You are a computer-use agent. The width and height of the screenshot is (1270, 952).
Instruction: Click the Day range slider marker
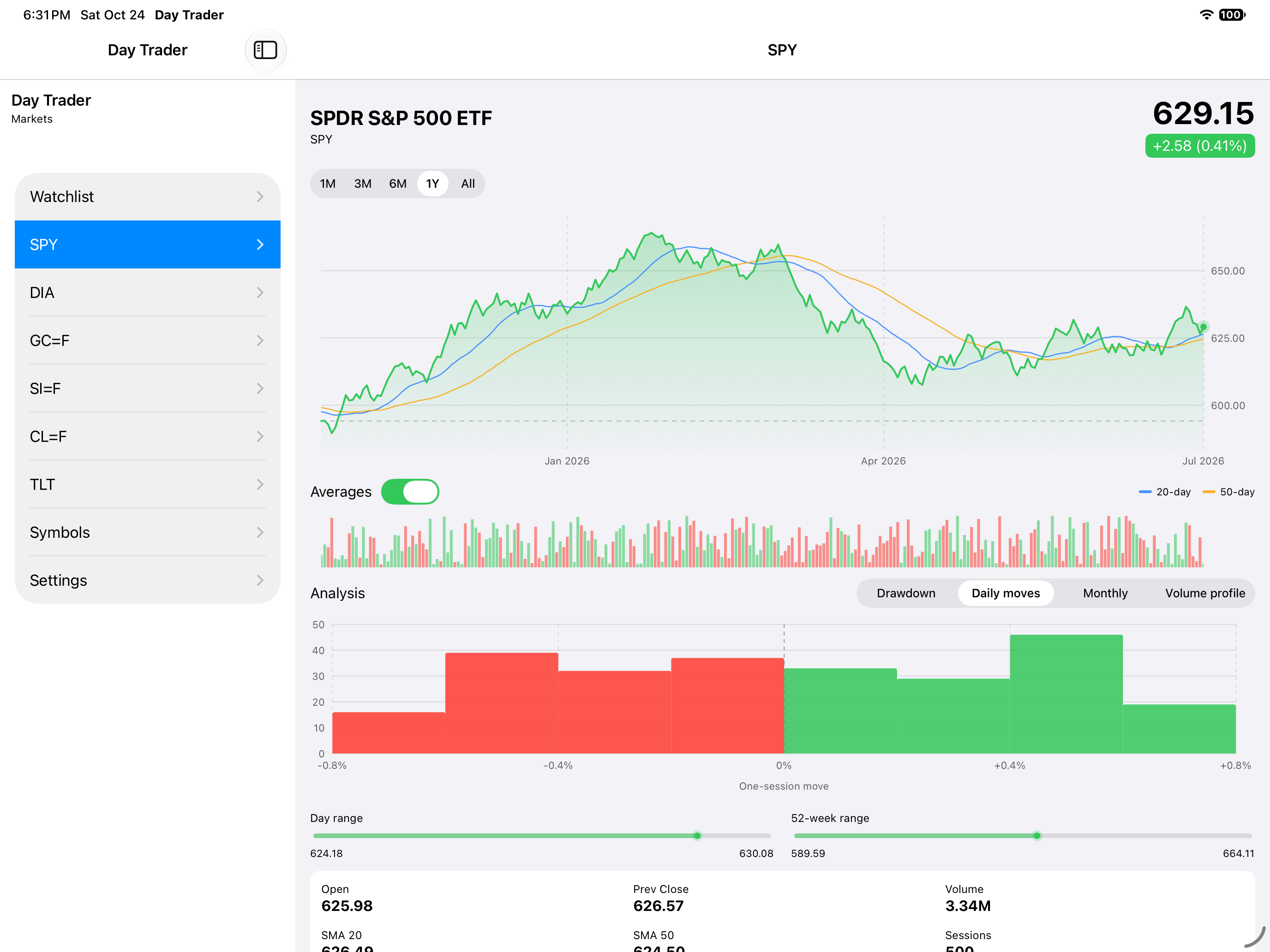point(697,836)
